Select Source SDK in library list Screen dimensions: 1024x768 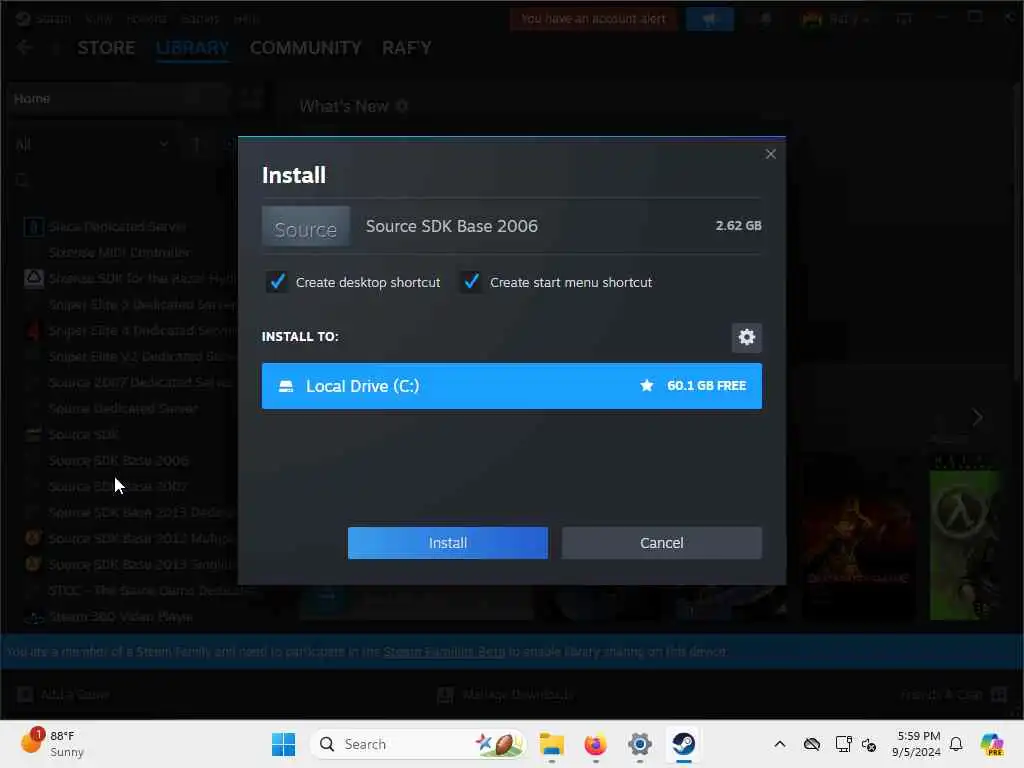click(x=84, y=435)
